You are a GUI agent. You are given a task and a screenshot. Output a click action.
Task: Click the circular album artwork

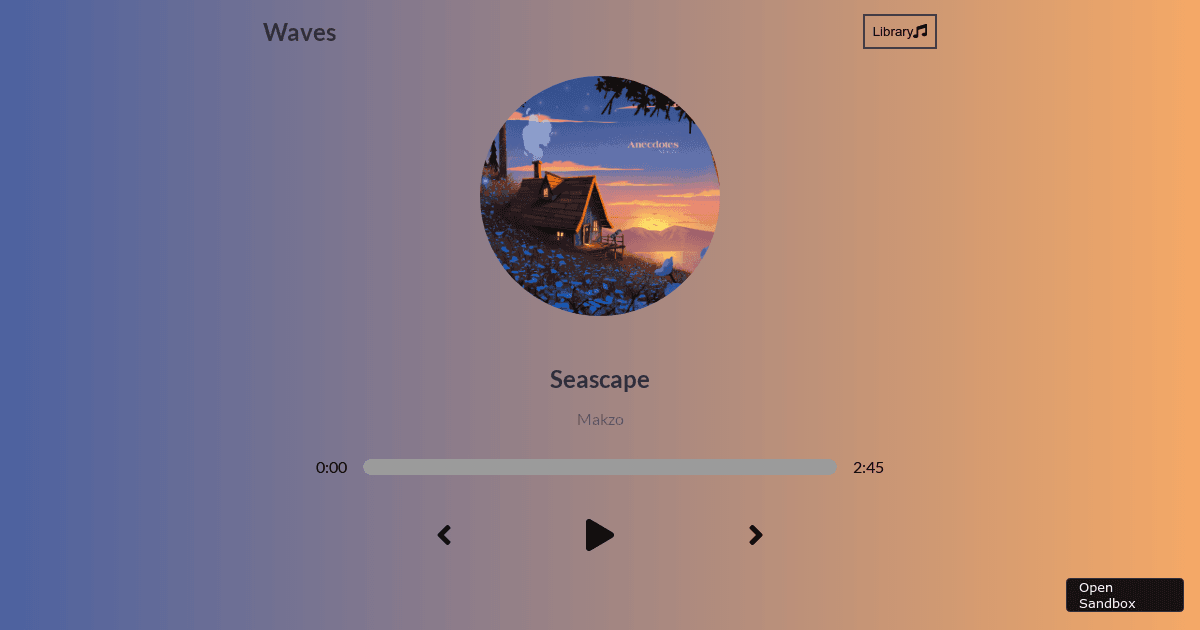coord(600,196)
